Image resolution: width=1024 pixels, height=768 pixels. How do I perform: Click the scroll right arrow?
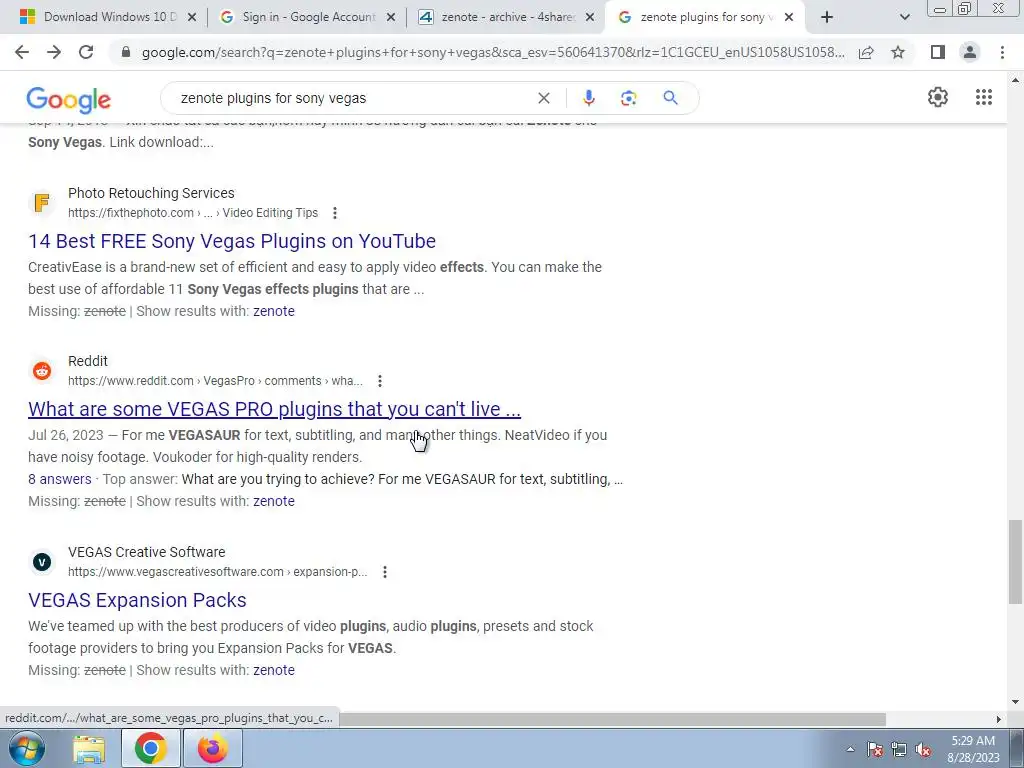(998, 719)
